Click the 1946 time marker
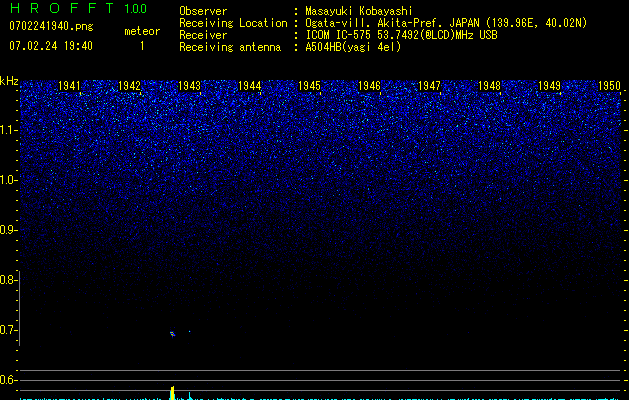This screenshot has width=629, height=400. coord(369,86)
